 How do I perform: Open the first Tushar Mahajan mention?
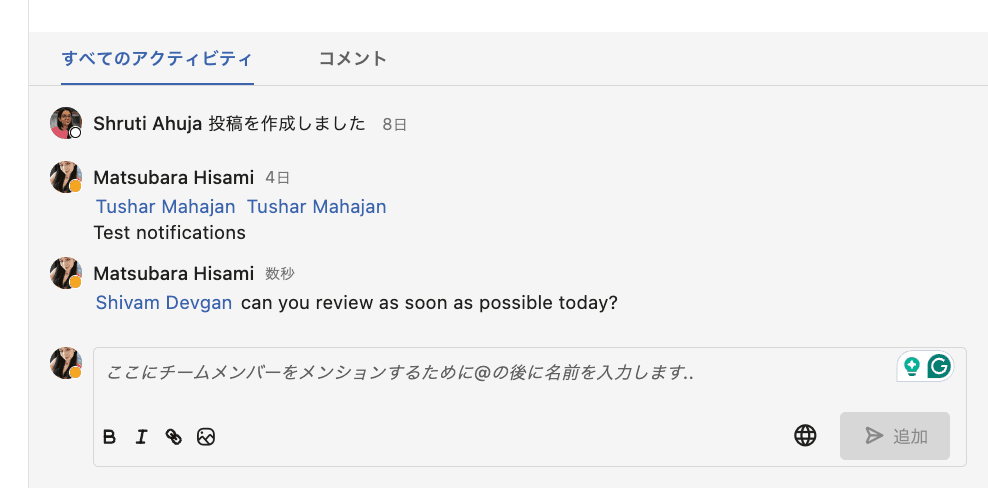(x=166, y=207)
